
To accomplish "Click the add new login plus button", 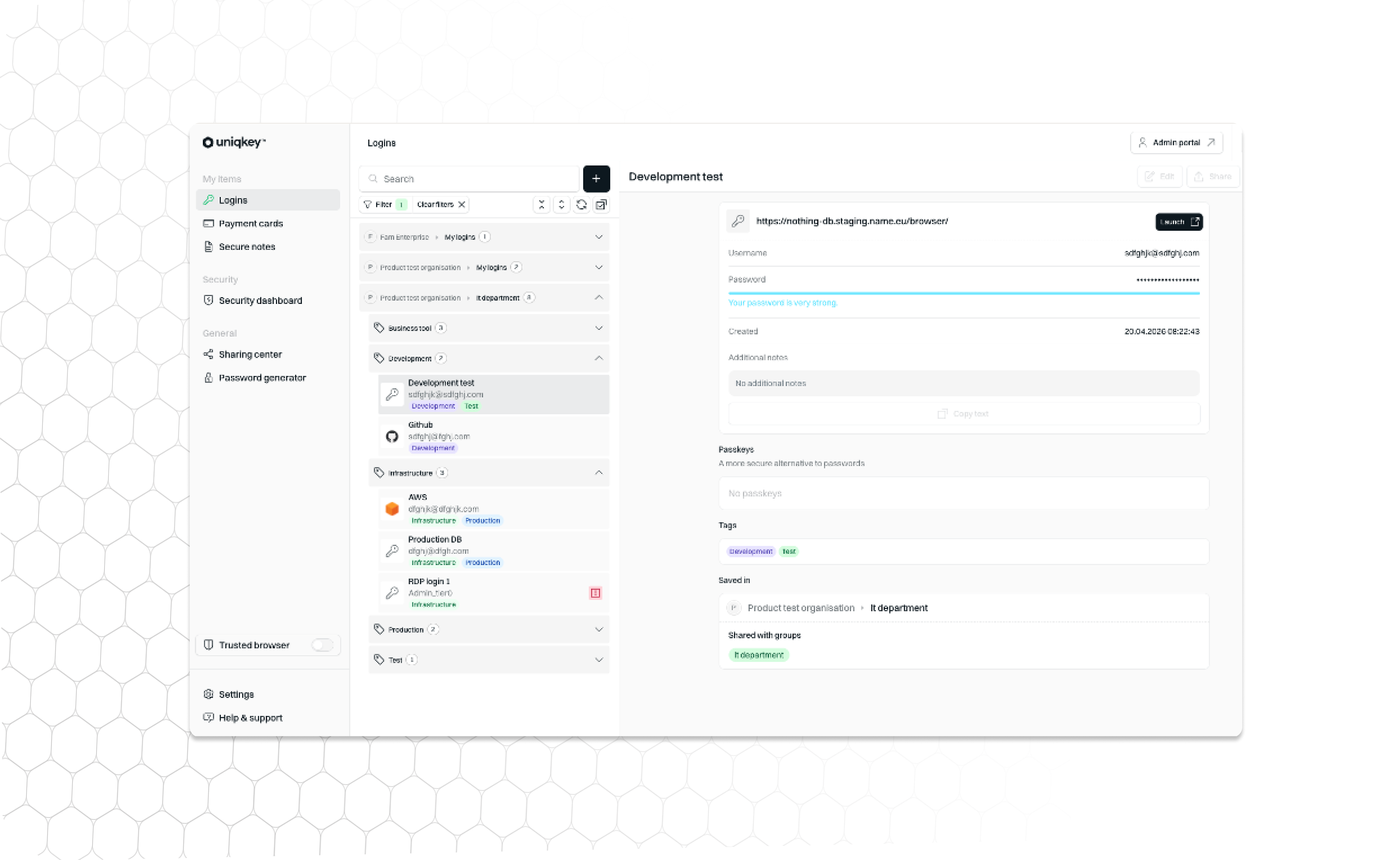I will pos(596,179).
